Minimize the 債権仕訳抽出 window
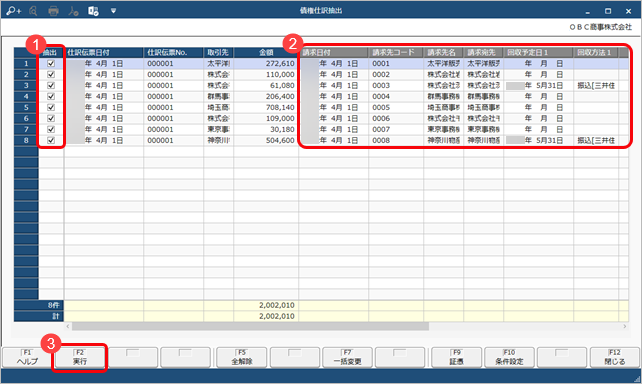Viewport: 642px width, 384px height. coord(588,11)
